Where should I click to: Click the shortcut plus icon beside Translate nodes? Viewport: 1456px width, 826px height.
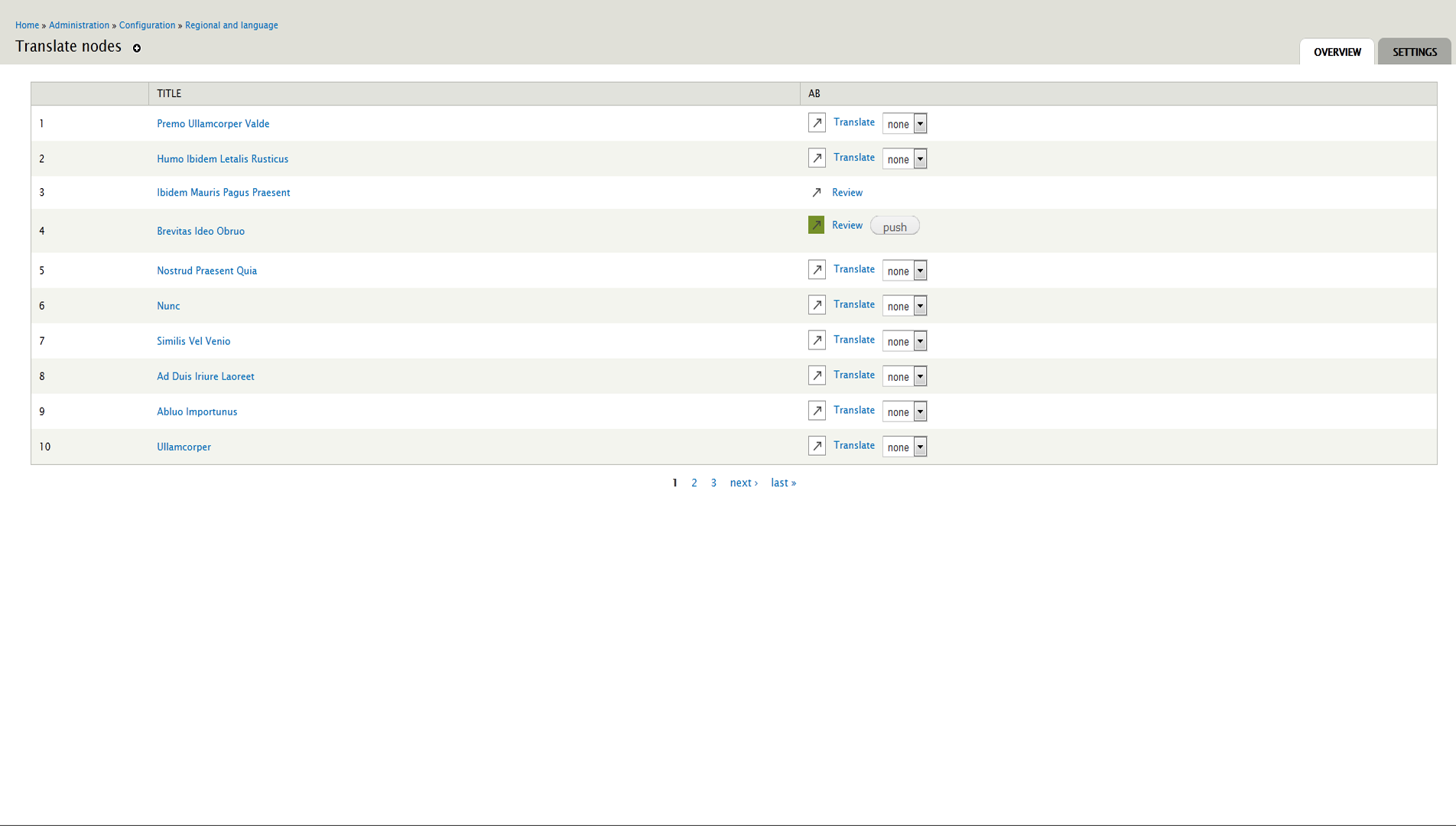point(137,48)
